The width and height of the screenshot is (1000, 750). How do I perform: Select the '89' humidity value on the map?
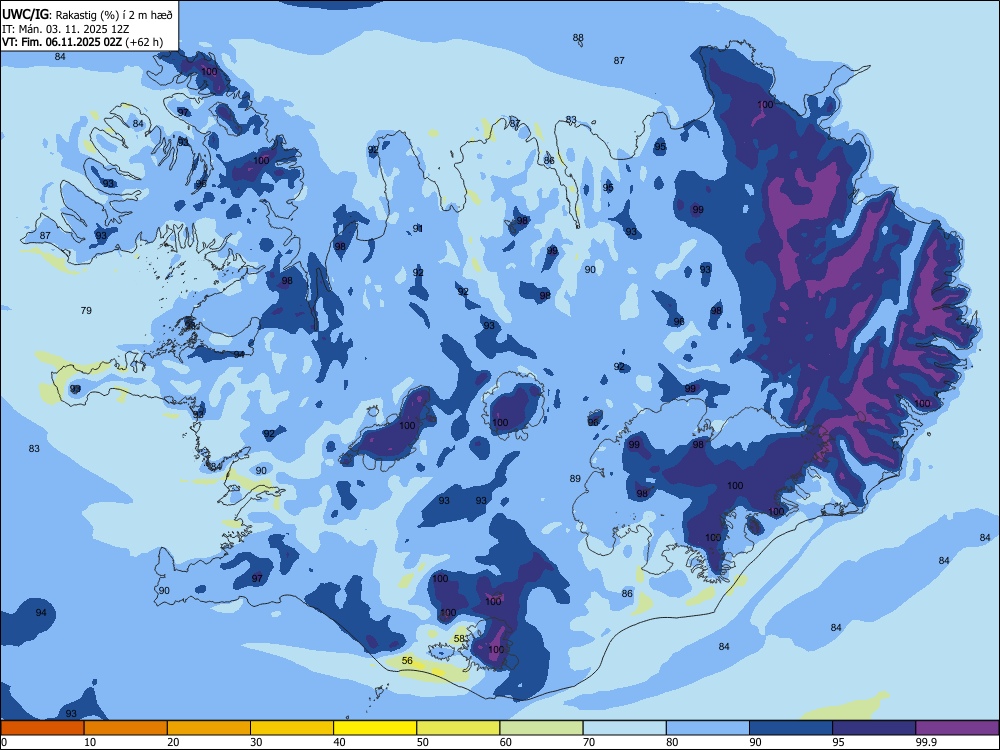coord(575,478)
